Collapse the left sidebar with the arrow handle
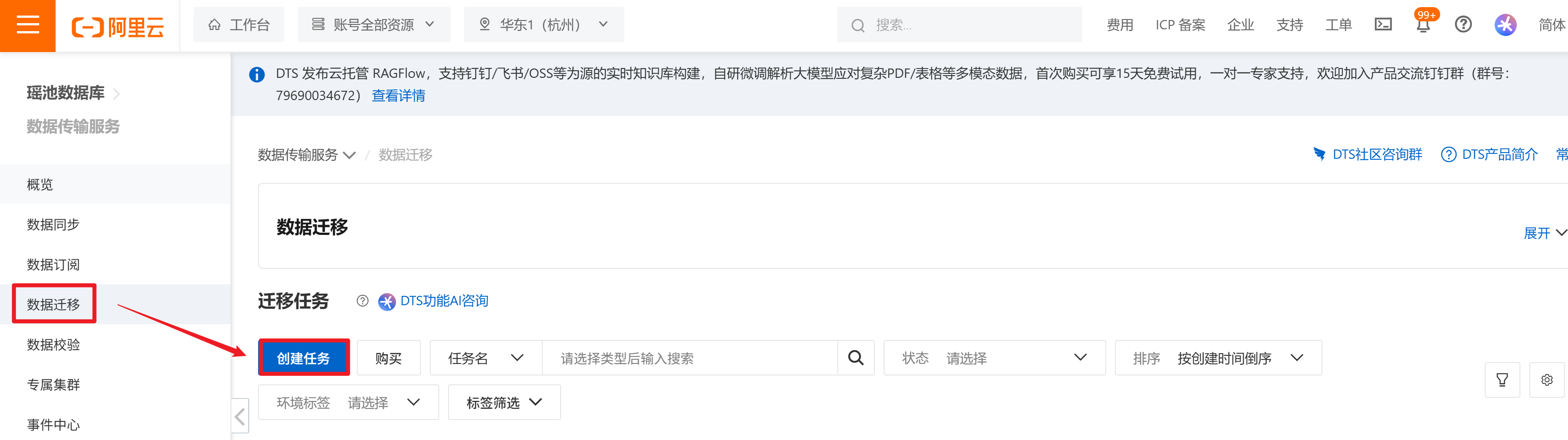 (240, 417)
